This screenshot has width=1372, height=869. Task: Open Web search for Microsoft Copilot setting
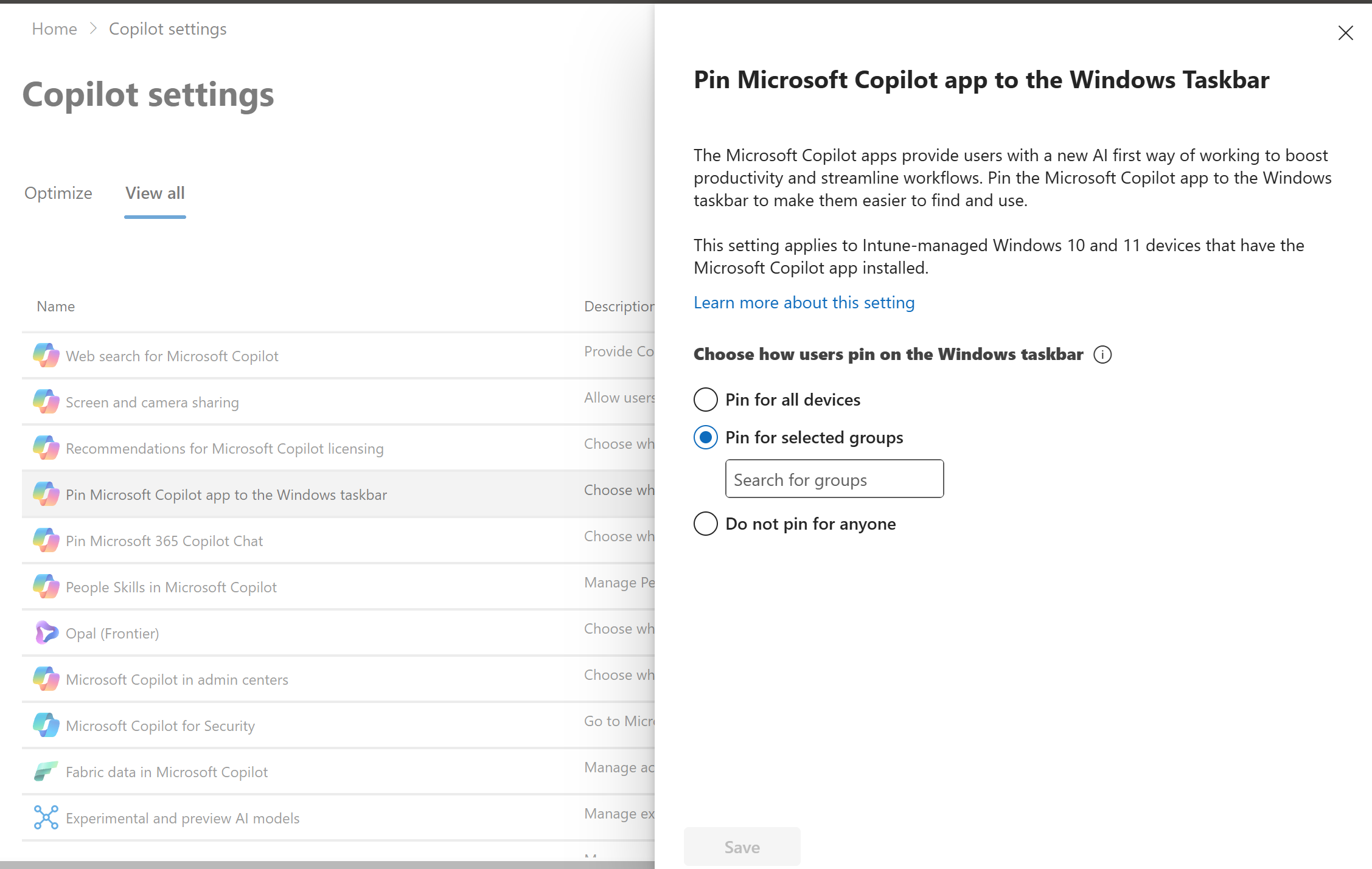[172, 356]
